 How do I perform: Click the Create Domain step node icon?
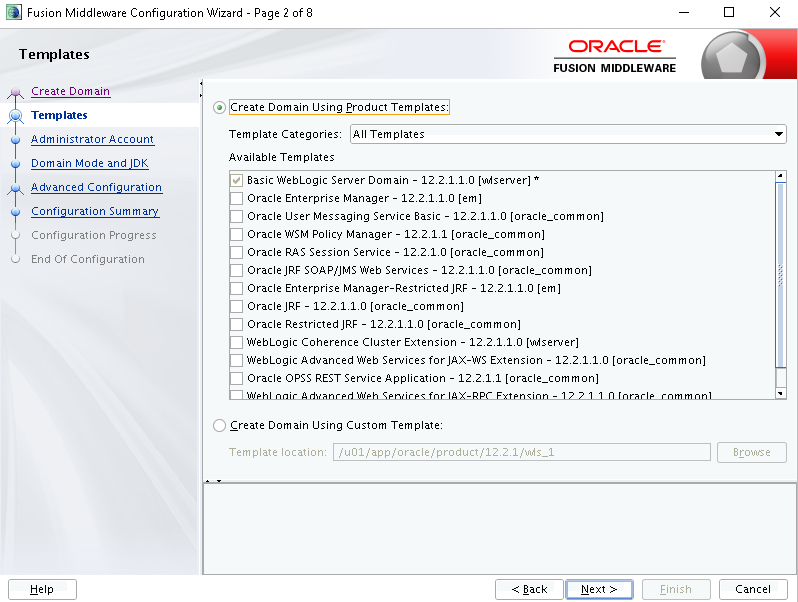(x=15, y=93)
